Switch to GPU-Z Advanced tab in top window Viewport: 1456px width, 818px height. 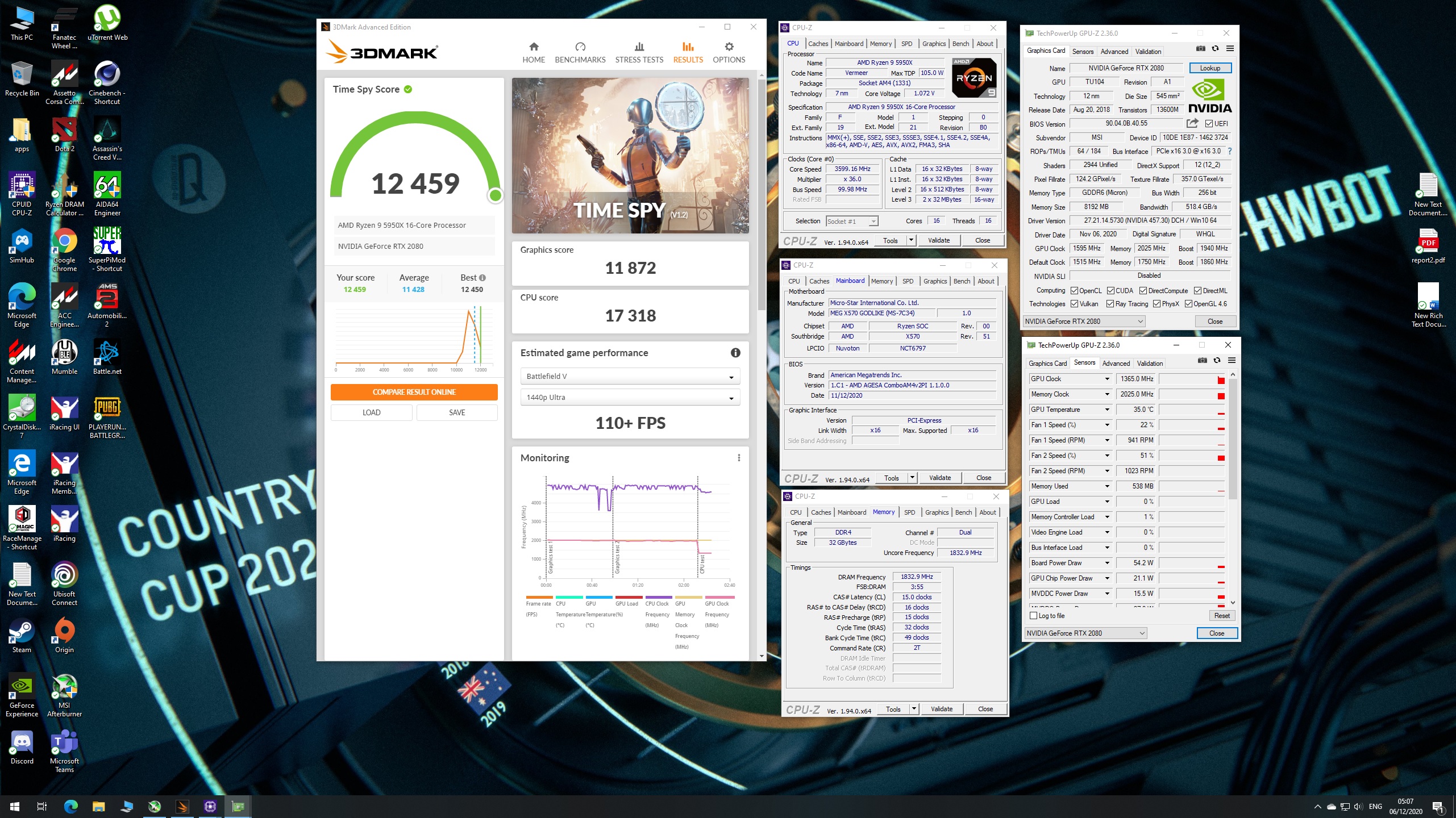coord(1114,52)
